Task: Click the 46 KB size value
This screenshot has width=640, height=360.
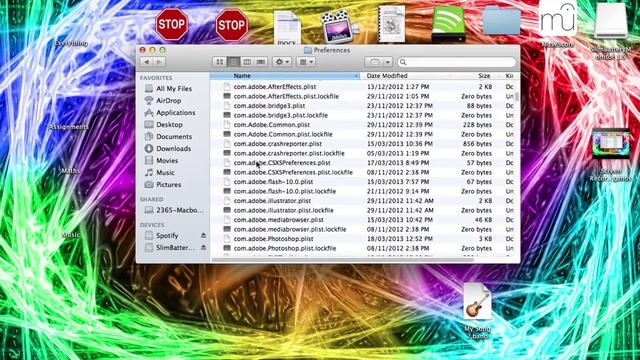Action: [x=483, y=220]
